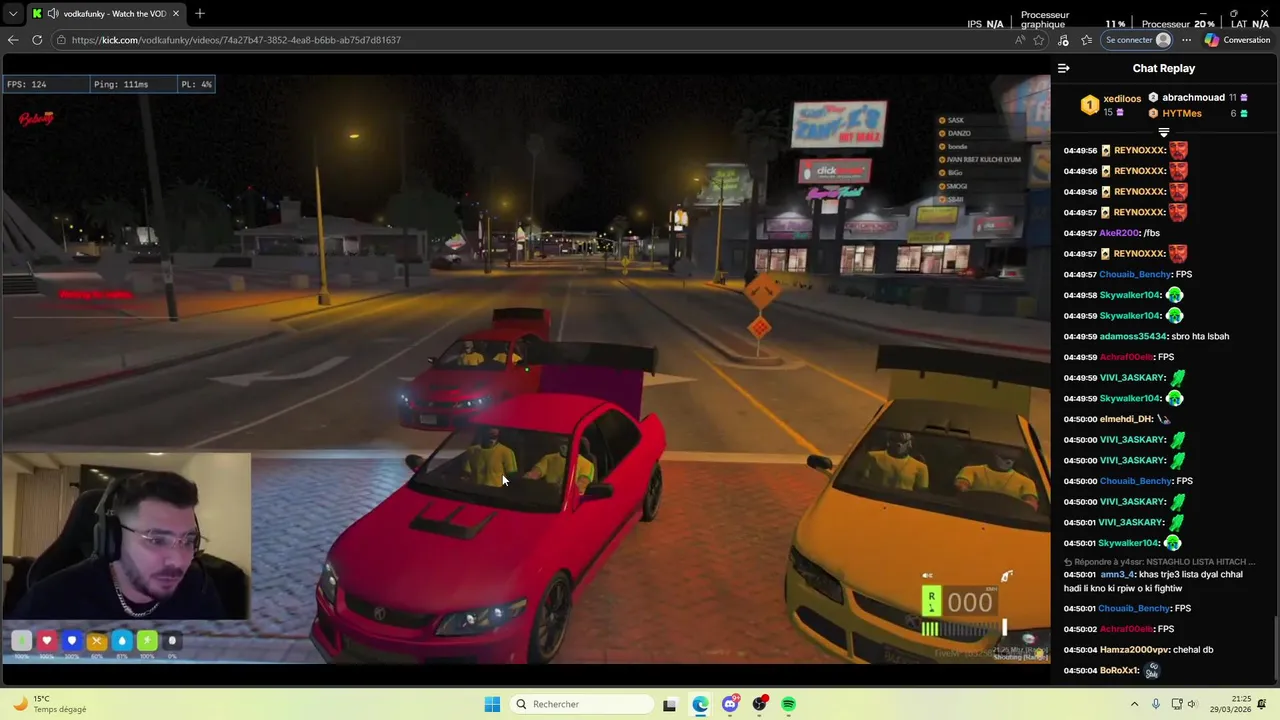This screenshot has width=1280, height=720.
Task: Mute the vodkafunky tab audio
Action: 52,14
